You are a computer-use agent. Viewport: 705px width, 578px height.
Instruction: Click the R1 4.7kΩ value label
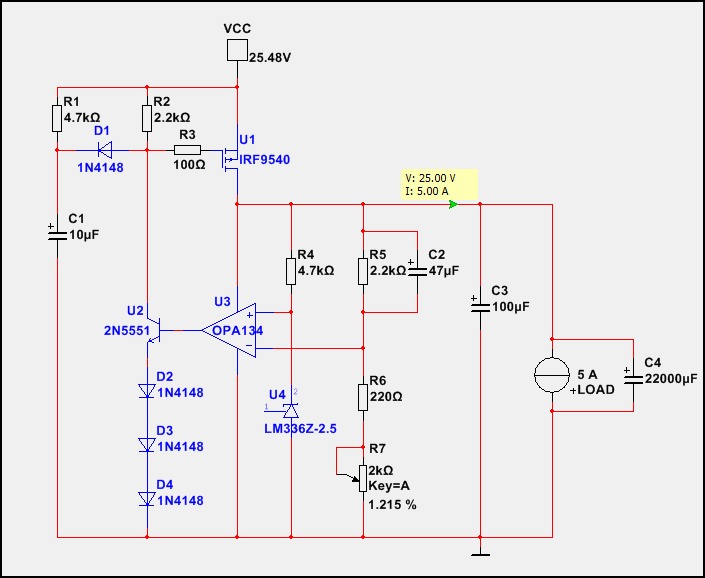[x=82, y=118]
